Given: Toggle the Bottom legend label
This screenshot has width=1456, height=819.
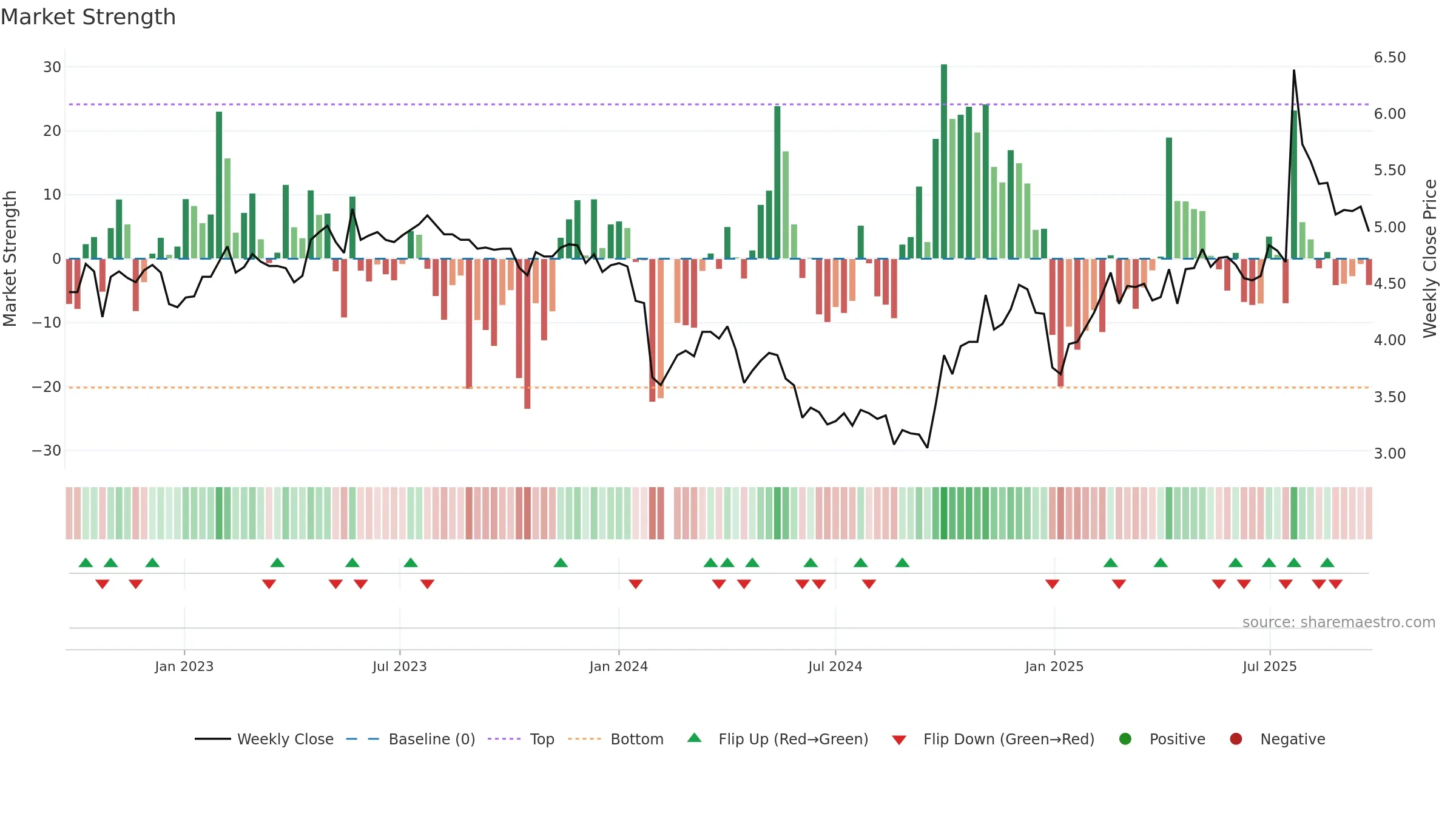Looking at the screenshot, I should click(637, 739).
